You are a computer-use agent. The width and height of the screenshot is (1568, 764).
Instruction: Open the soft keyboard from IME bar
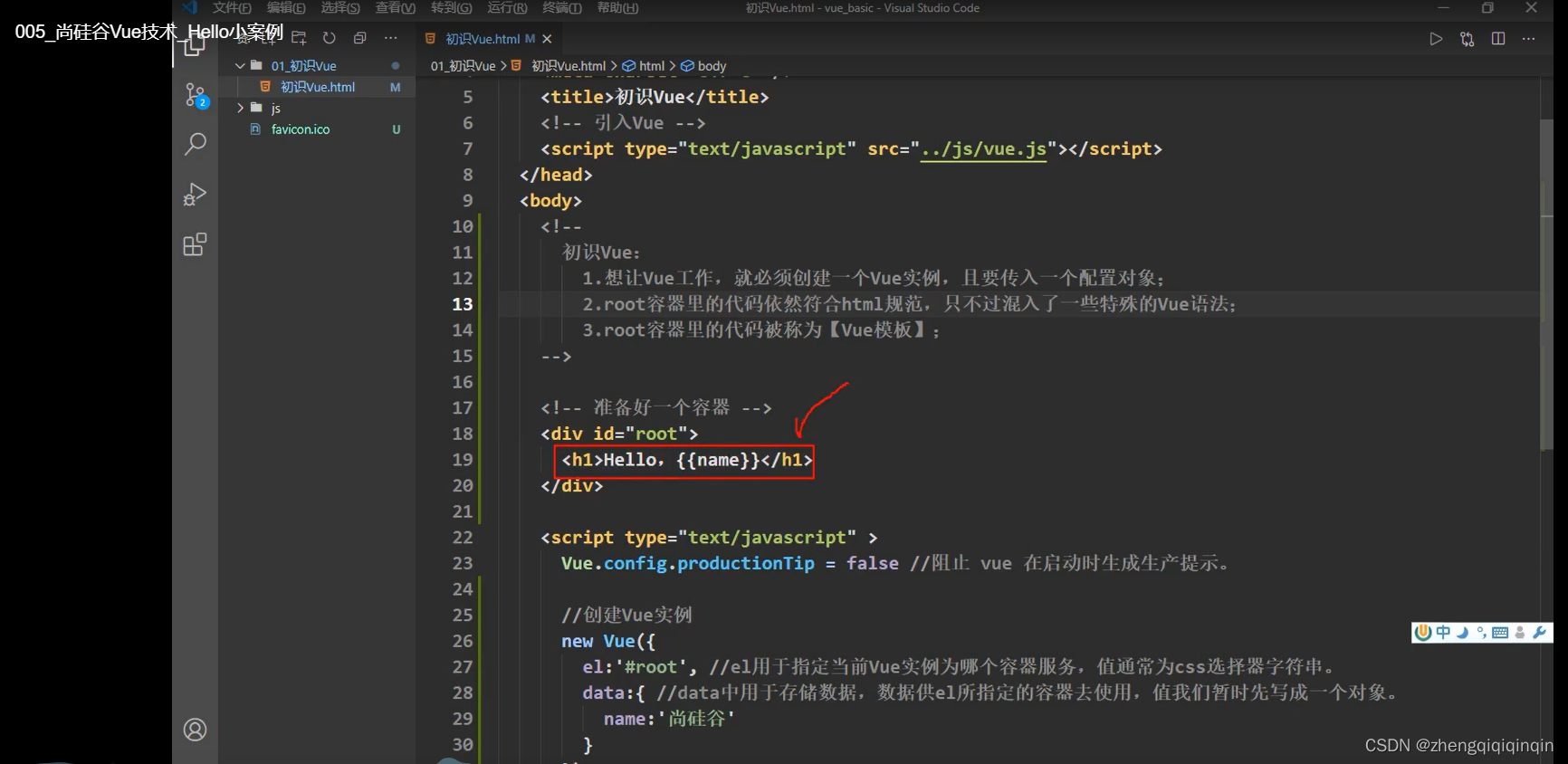(x=1500, y=633)
